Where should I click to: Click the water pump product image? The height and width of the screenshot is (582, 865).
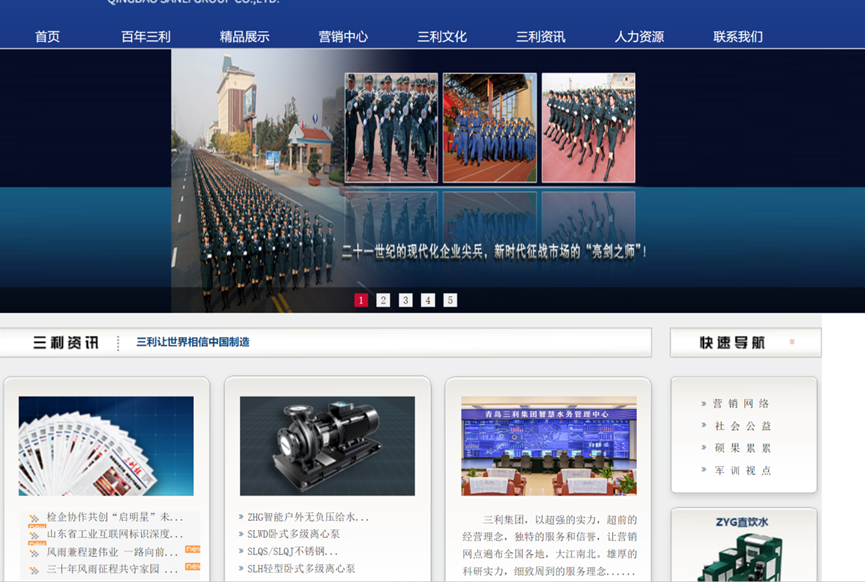coord(327,445)
